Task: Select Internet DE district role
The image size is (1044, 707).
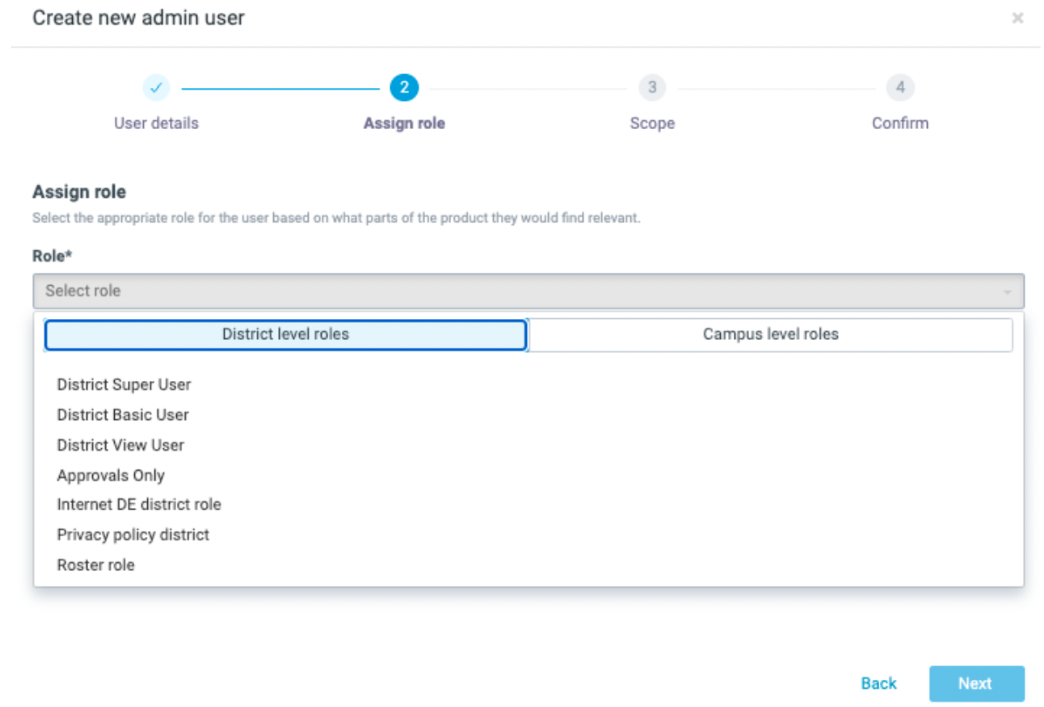Action: (x=138, y=505)
